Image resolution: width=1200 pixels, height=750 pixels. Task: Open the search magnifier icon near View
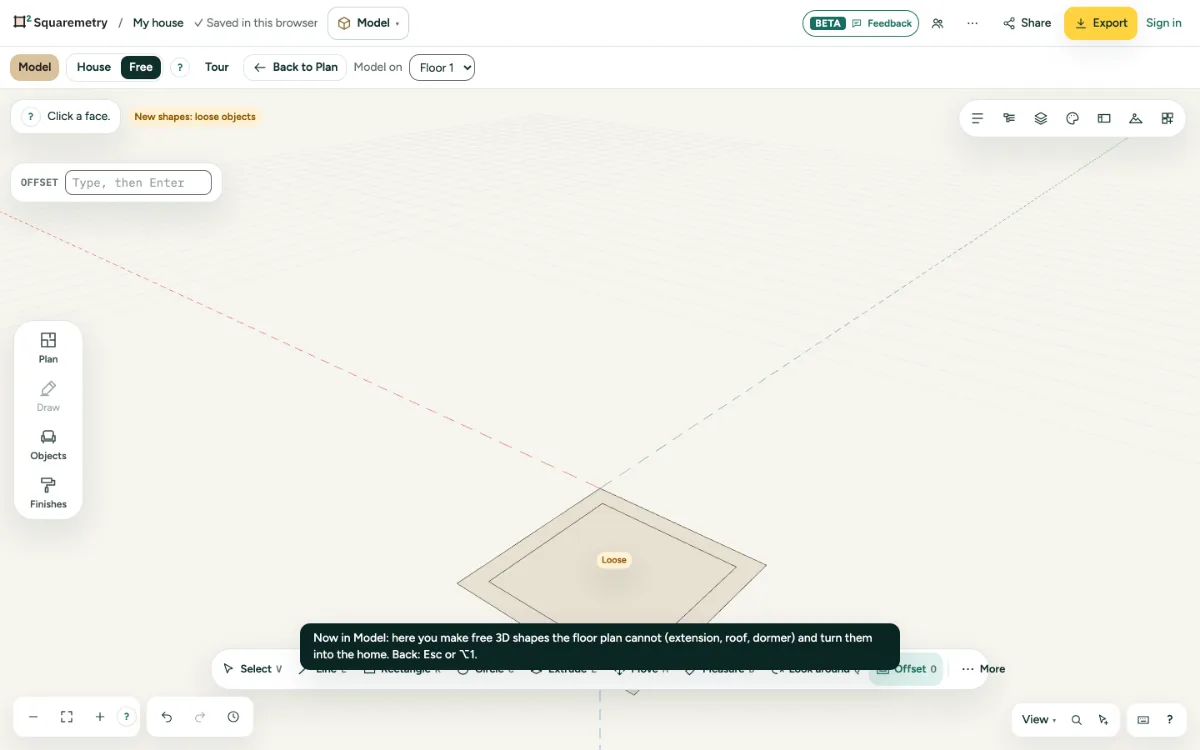pyautogui.click(x=1077, y=720)
